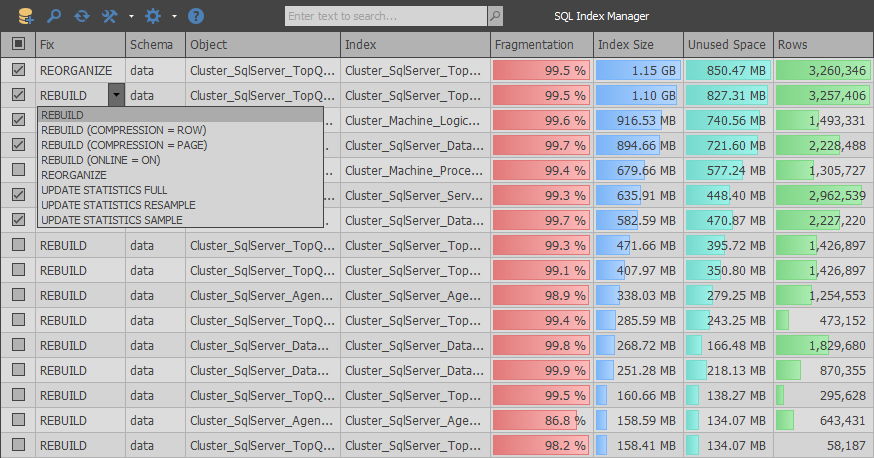
Task: Uncheck the row with index size 894.66 MB
Action: [x=18, y=145]
